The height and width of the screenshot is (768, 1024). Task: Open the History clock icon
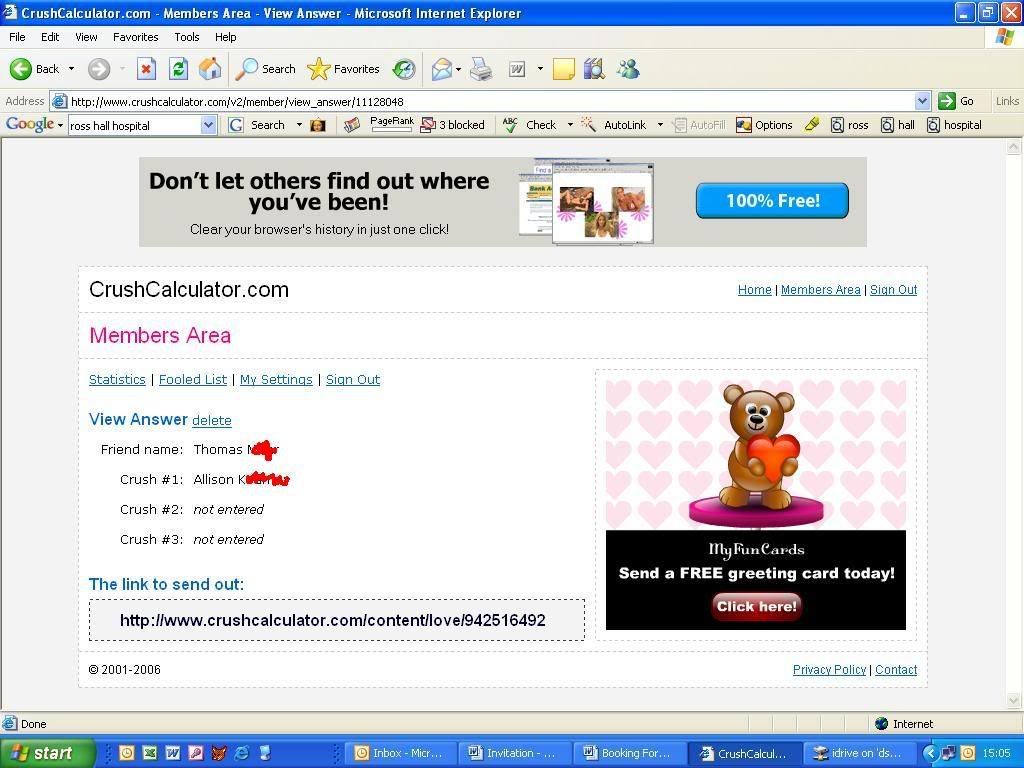(404, 69)
